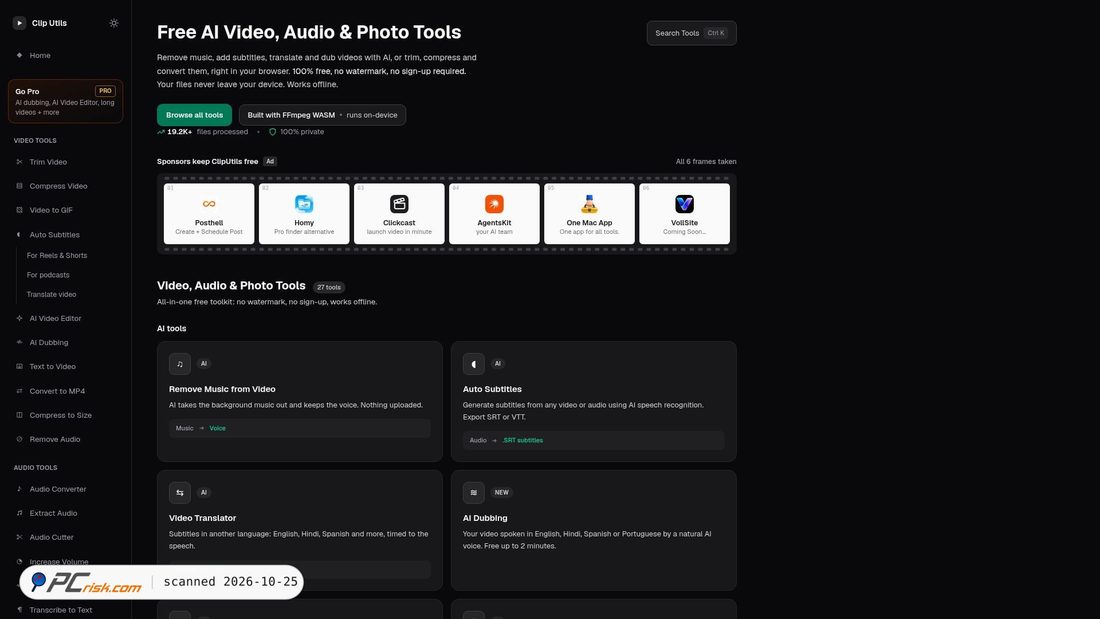Open For Reels & Shorts sub-item
The image size is (1100, 619).
pos(57,255)
